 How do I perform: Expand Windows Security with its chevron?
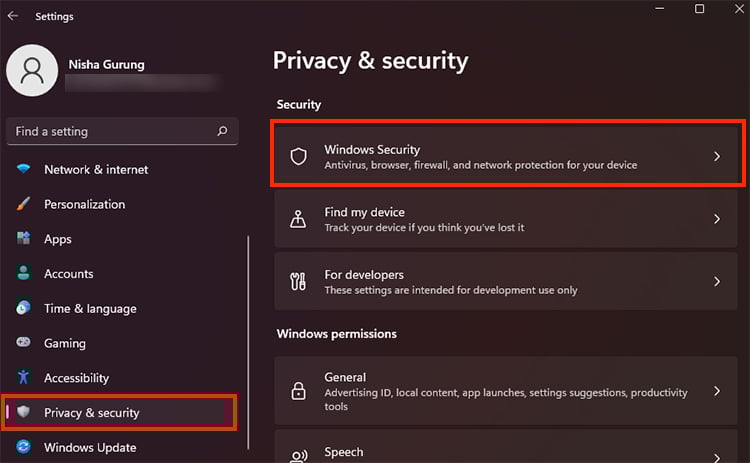click(717, 156)
